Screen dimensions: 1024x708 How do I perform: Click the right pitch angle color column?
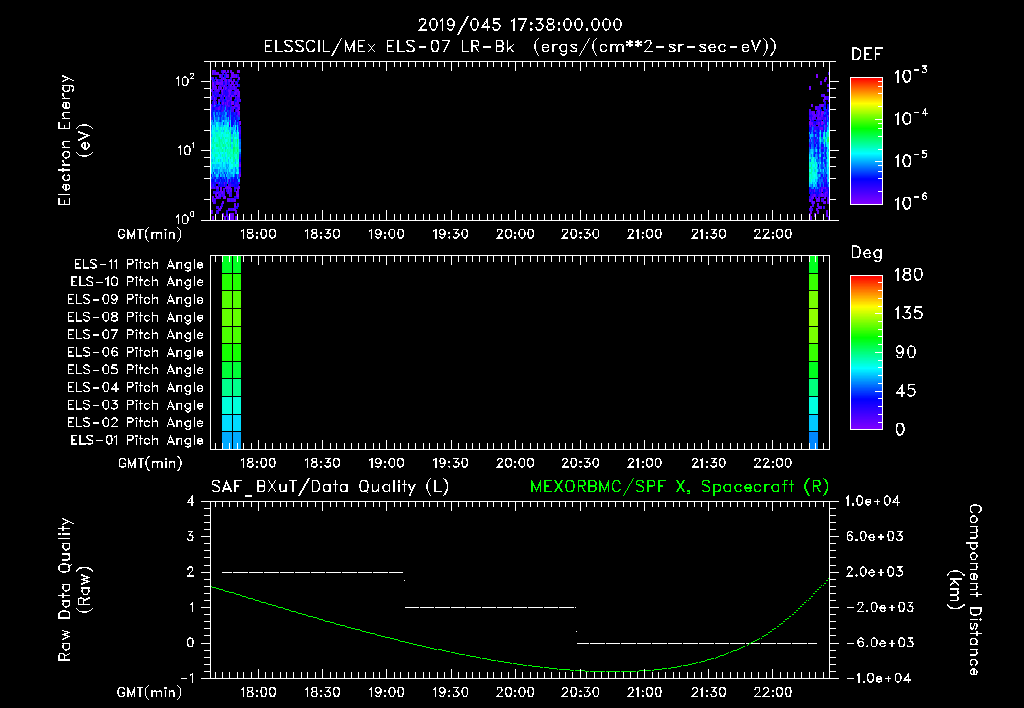pyautogui.click(x=813, y=353)
